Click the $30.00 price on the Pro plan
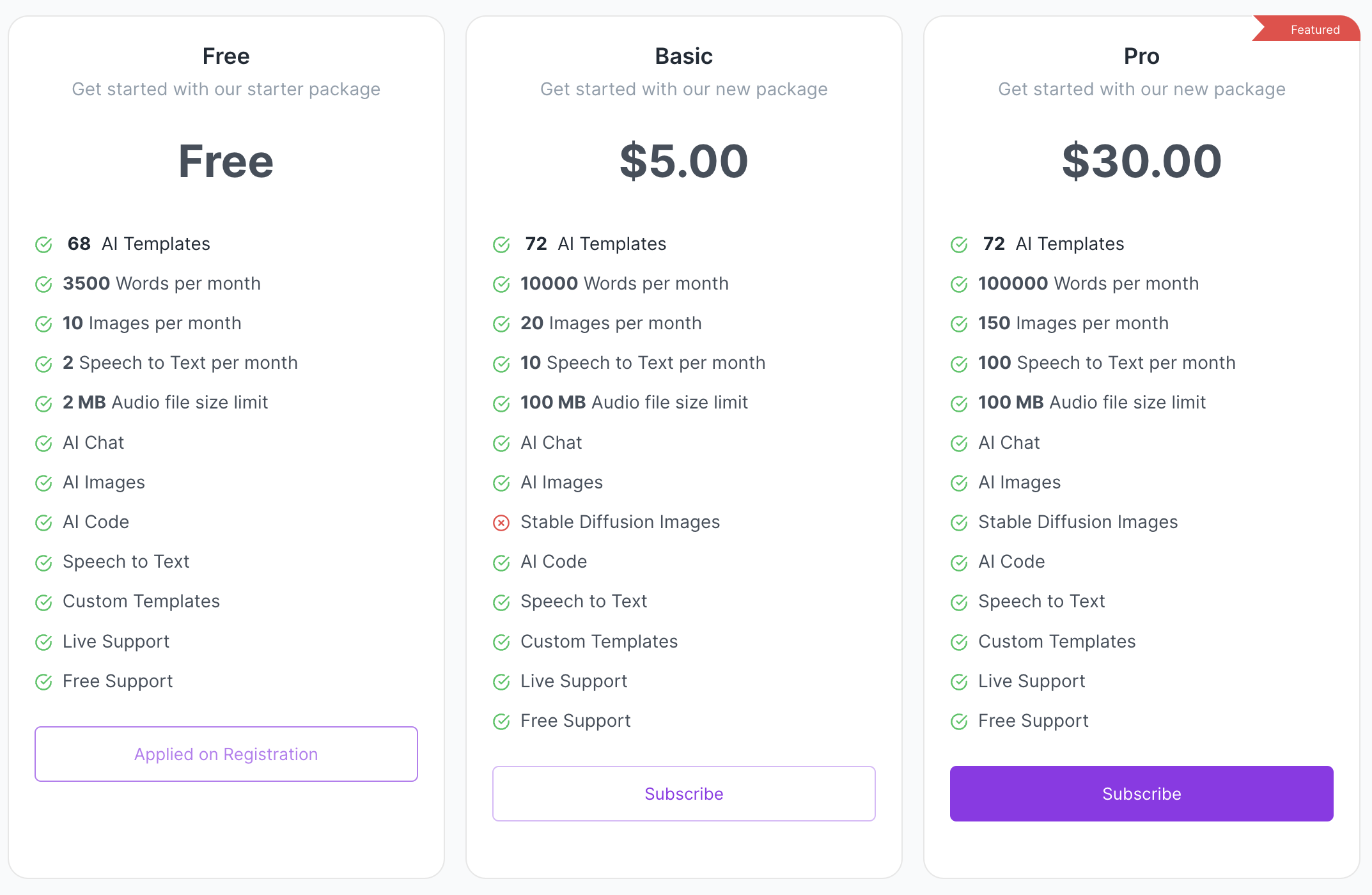 tap(1141, 161)
